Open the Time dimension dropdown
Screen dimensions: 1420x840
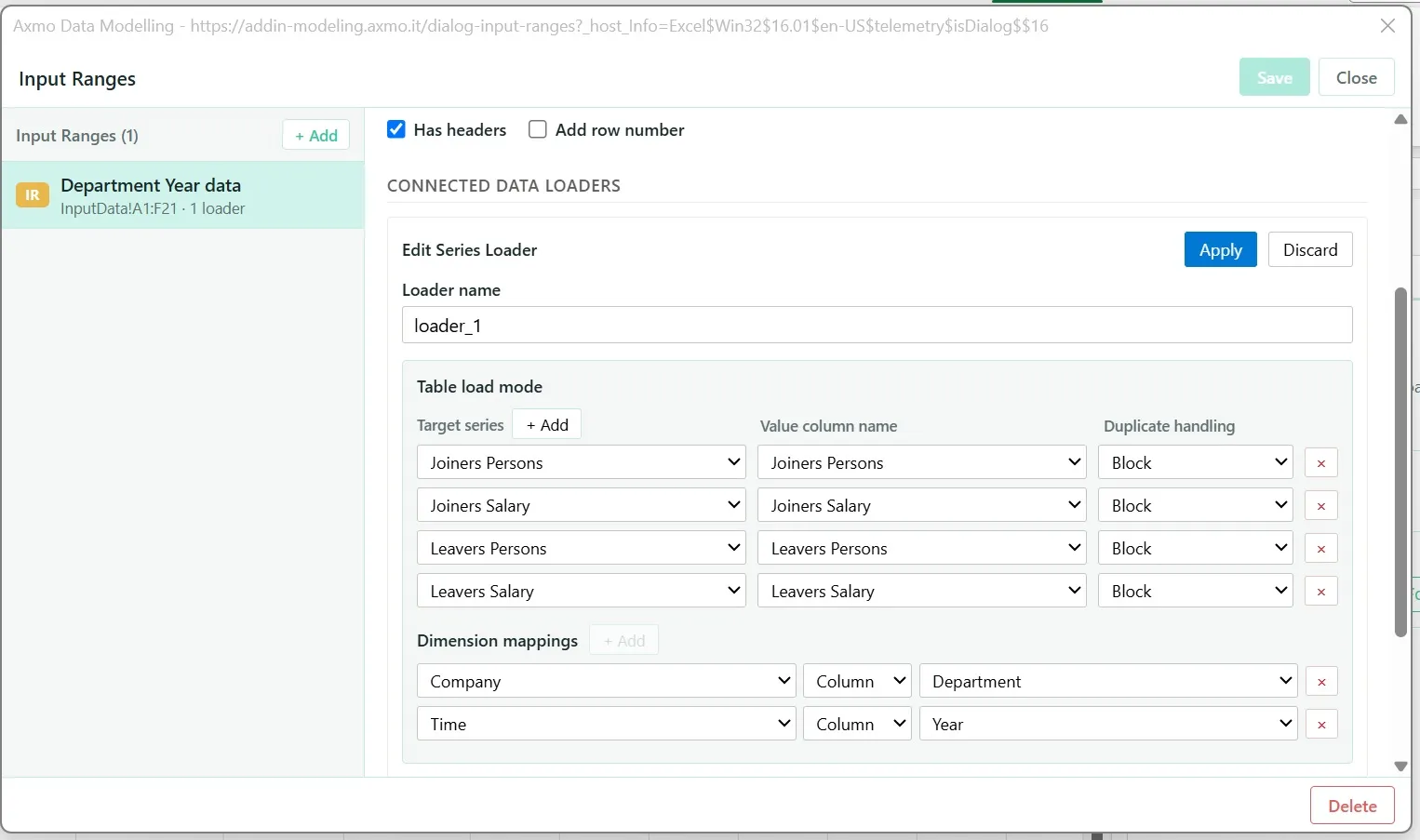point(607,724)
